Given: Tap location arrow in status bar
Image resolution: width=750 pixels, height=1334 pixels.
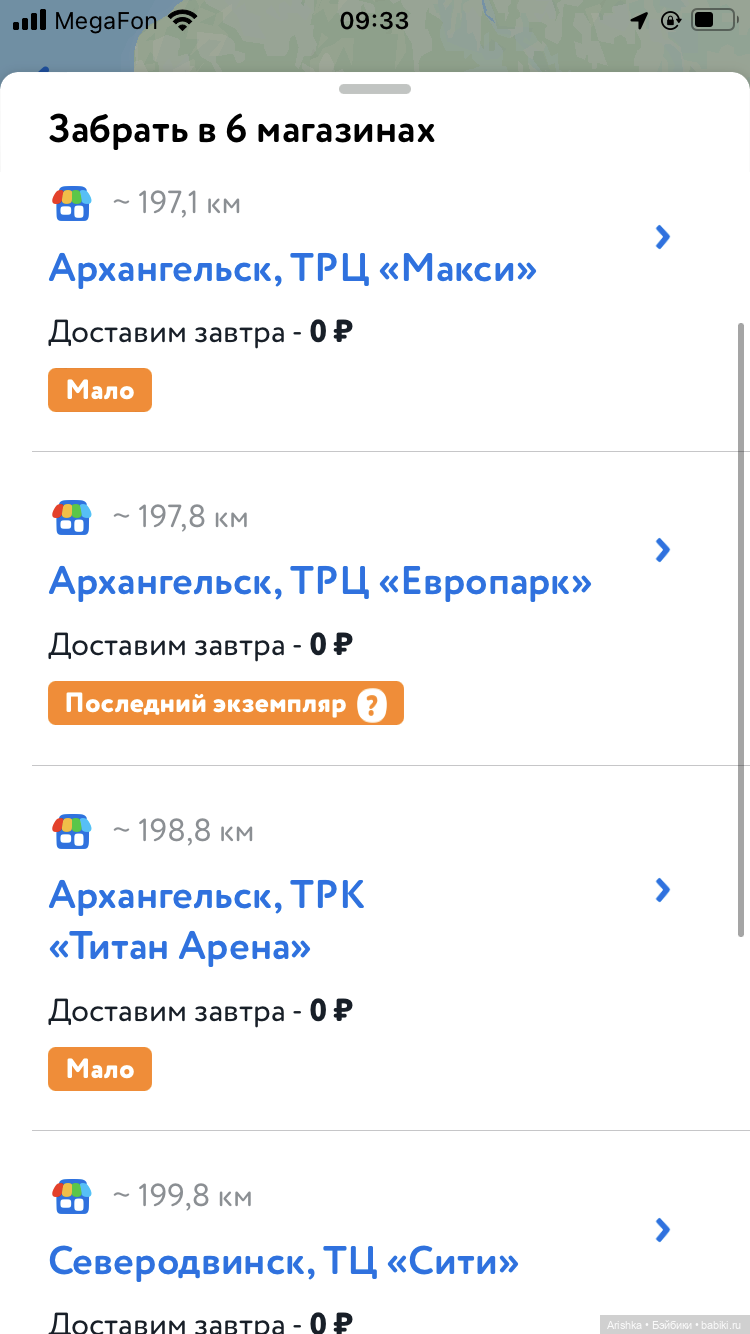Looking at the screenshot, I should coord(639,20).
